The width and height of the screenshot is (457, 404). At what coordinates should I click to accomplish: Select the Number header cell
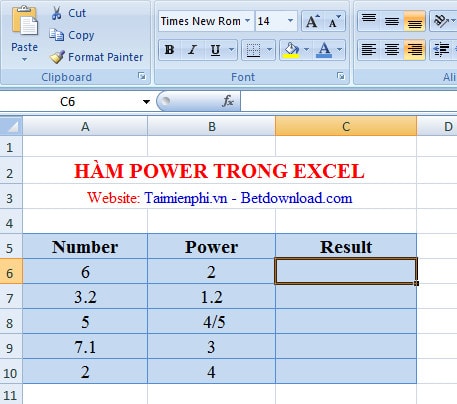tap(85, 246)
